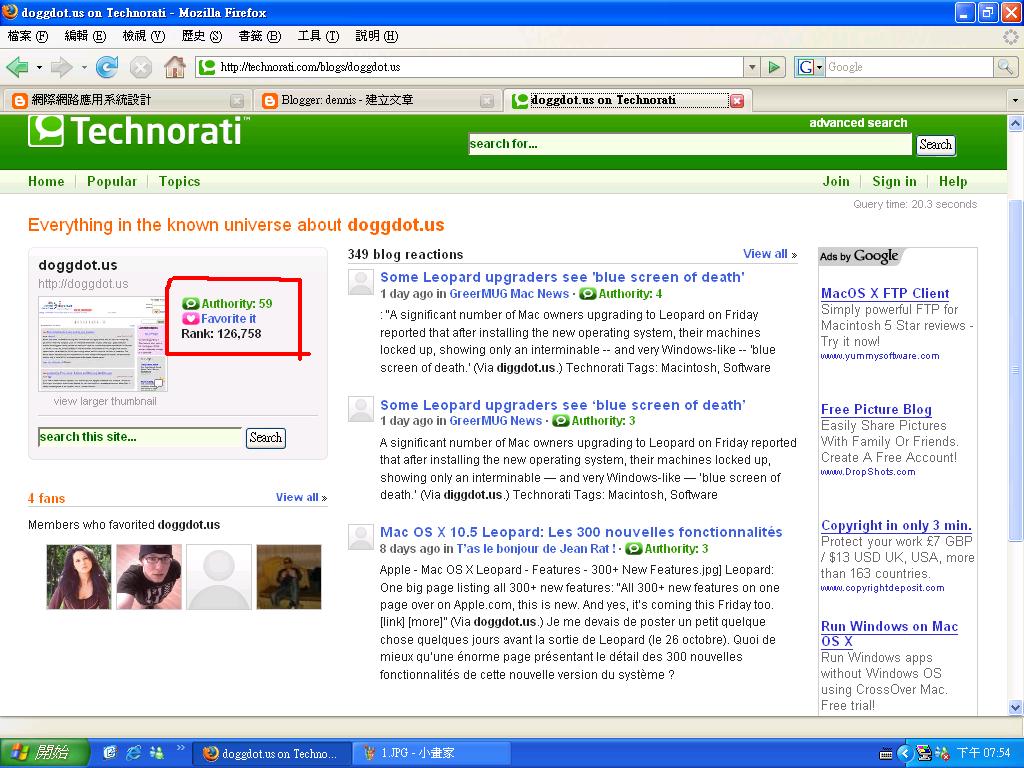Image resolution: width=1024 pixels, height=768 pixels.
Task: Click the Join link
Action: 836,182
